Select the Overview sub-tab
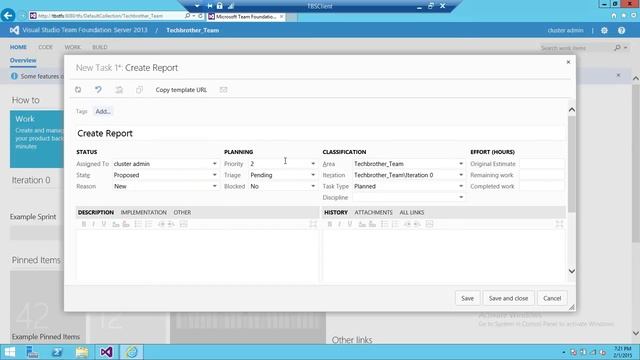This screenshot has height=360, width=640. coord(23,60)
